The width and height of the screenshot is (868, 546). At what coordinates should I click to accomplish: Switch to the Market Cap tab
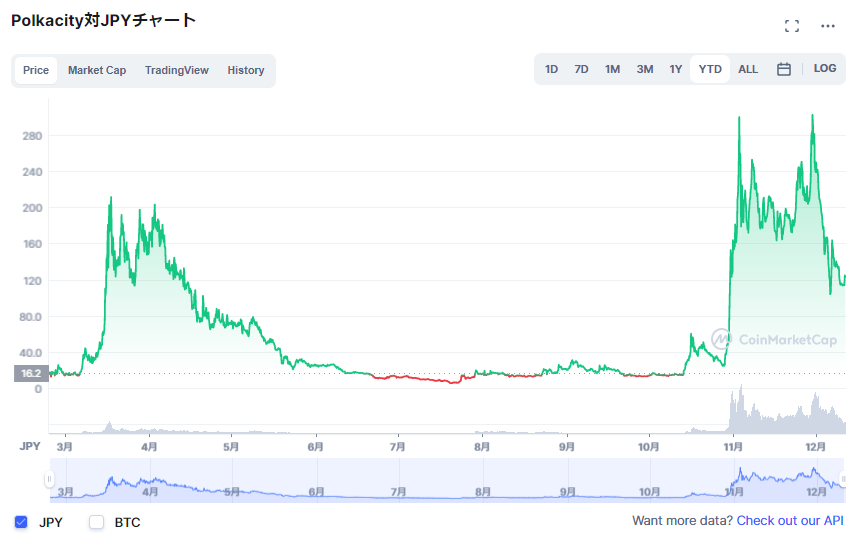tap(97, 70)
